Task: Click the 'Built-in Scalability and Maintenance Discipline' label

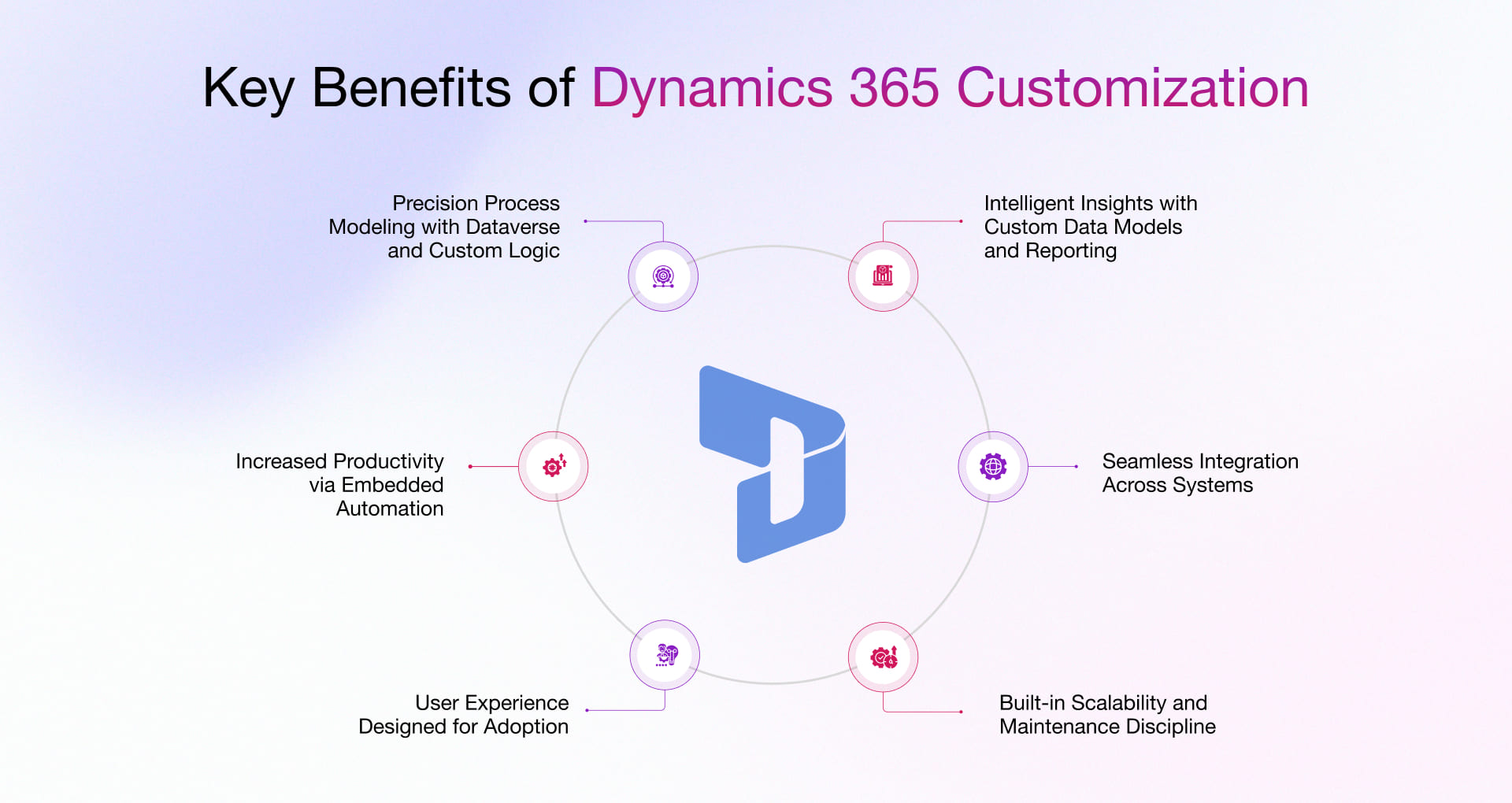Action: point(1107,714)
